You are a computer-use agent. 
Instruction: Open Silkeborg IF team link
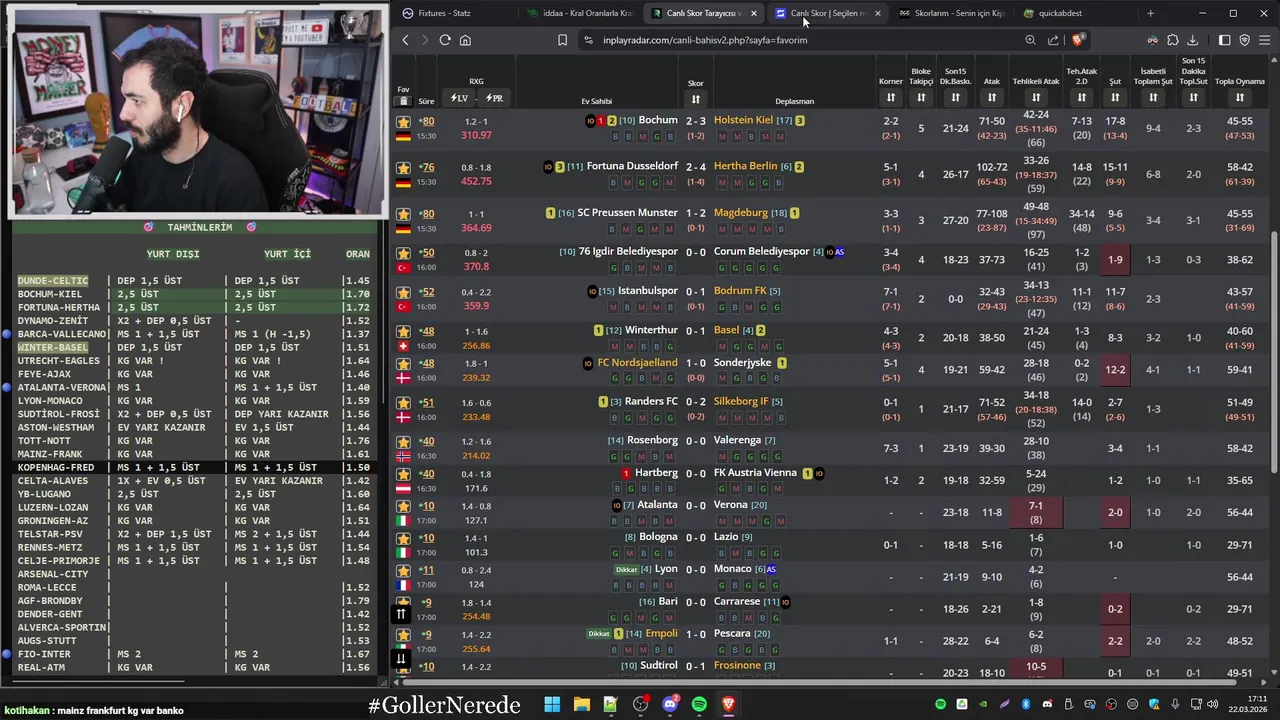(x=741, y=401)
